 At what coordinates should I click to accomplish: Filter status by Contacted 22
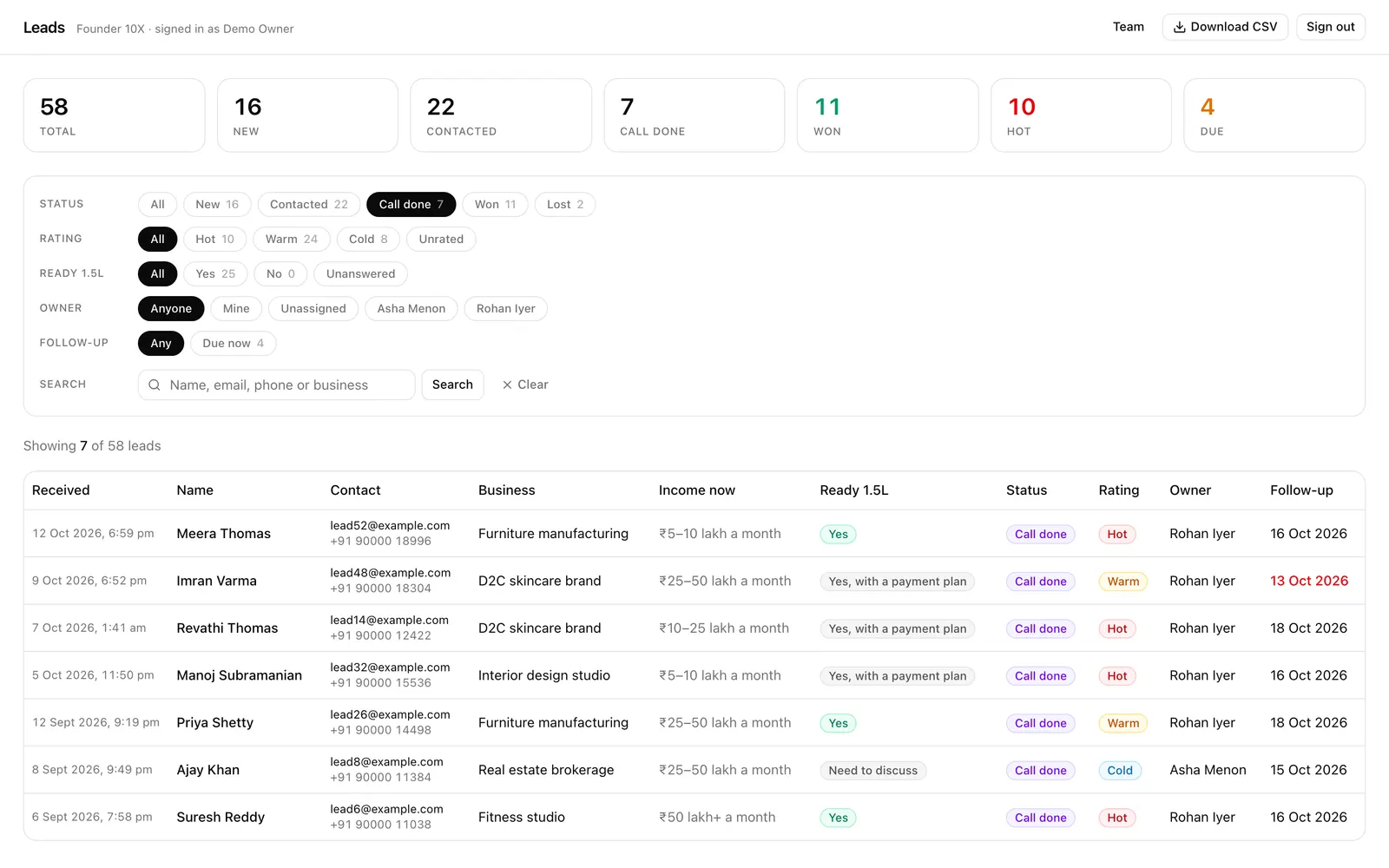coord(308,204)
